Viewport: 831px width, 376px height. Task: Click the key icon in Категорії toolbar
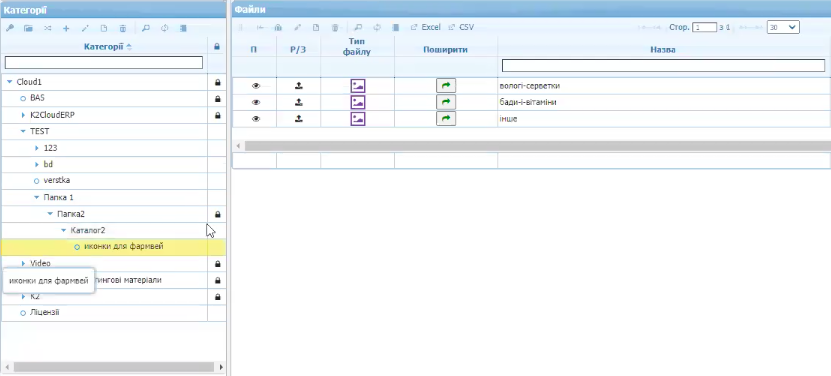coord(10,29)
